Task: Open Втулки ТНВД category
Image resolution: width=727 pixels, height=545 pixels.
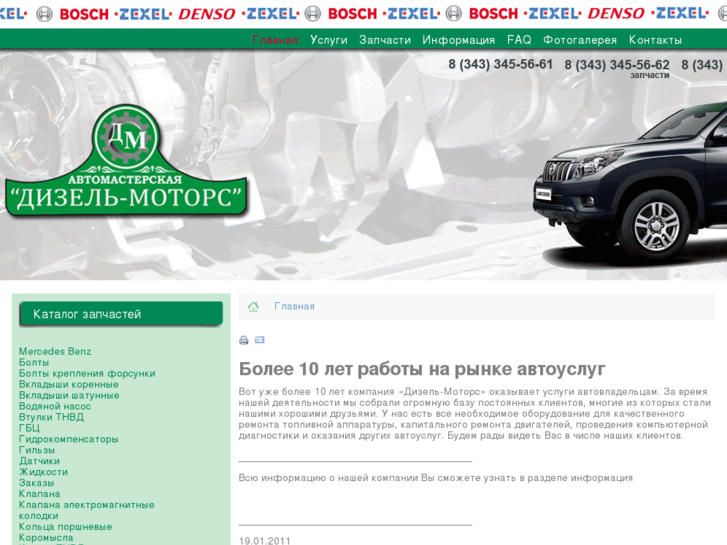Action: 51,417
